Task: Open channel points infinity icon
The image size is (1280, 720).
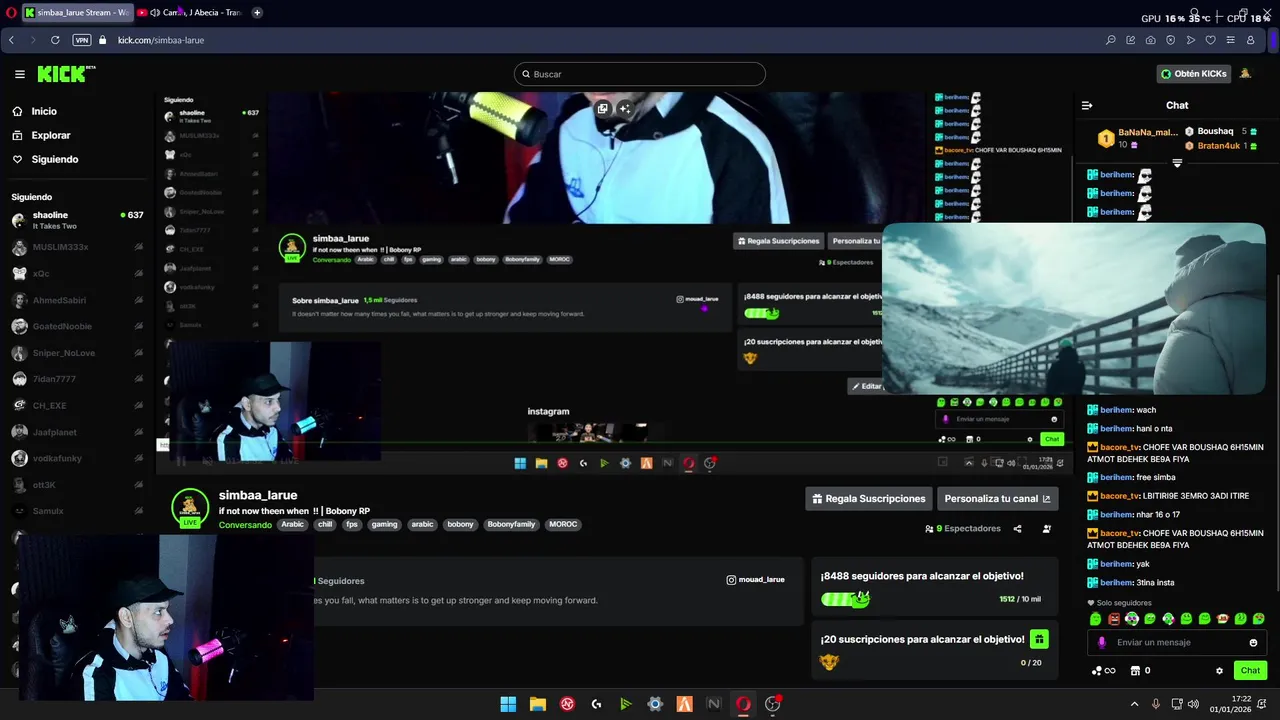Action: 1104,671
